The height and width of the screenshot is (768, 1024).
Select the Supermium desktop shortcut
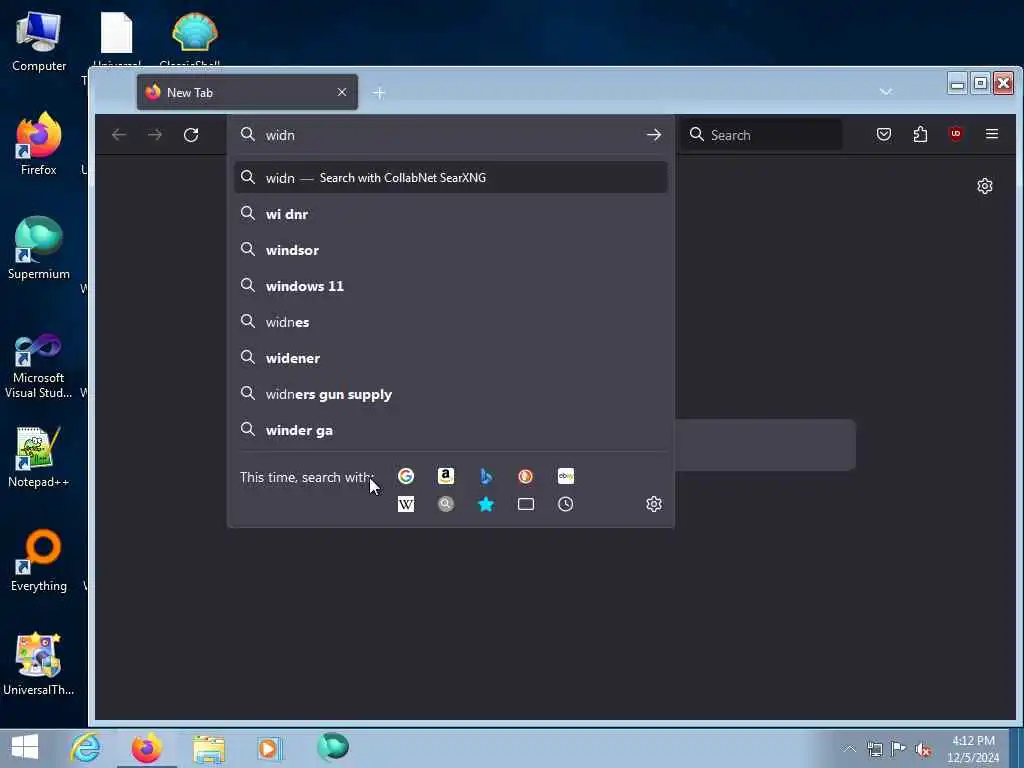[x=39, y=248]
